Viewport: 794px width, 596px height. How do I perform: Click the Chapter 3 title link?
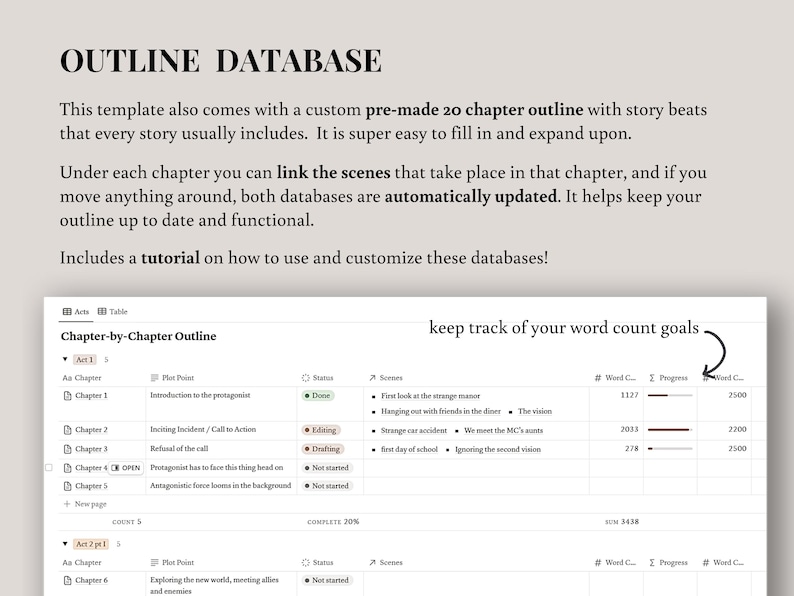pyautogui.click(x=91, y=449)
